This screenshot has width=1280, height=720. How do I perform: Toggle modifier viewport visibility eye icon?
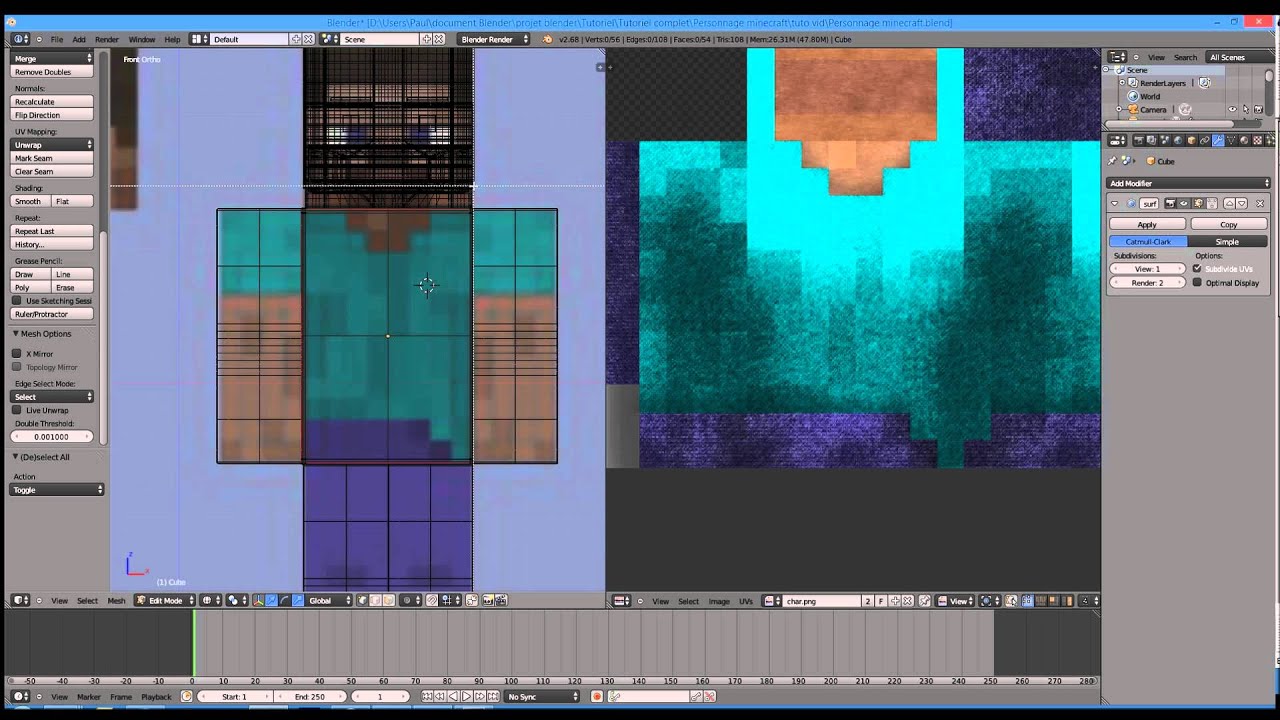[1184, 204]
